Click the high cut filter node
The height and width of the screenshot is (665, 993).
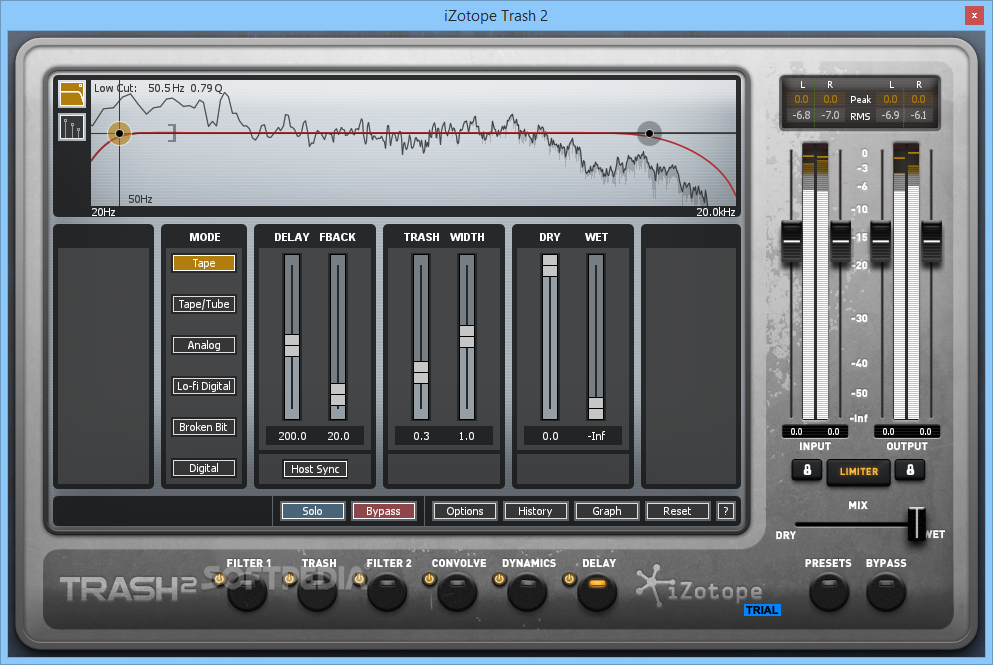(649, 133)
